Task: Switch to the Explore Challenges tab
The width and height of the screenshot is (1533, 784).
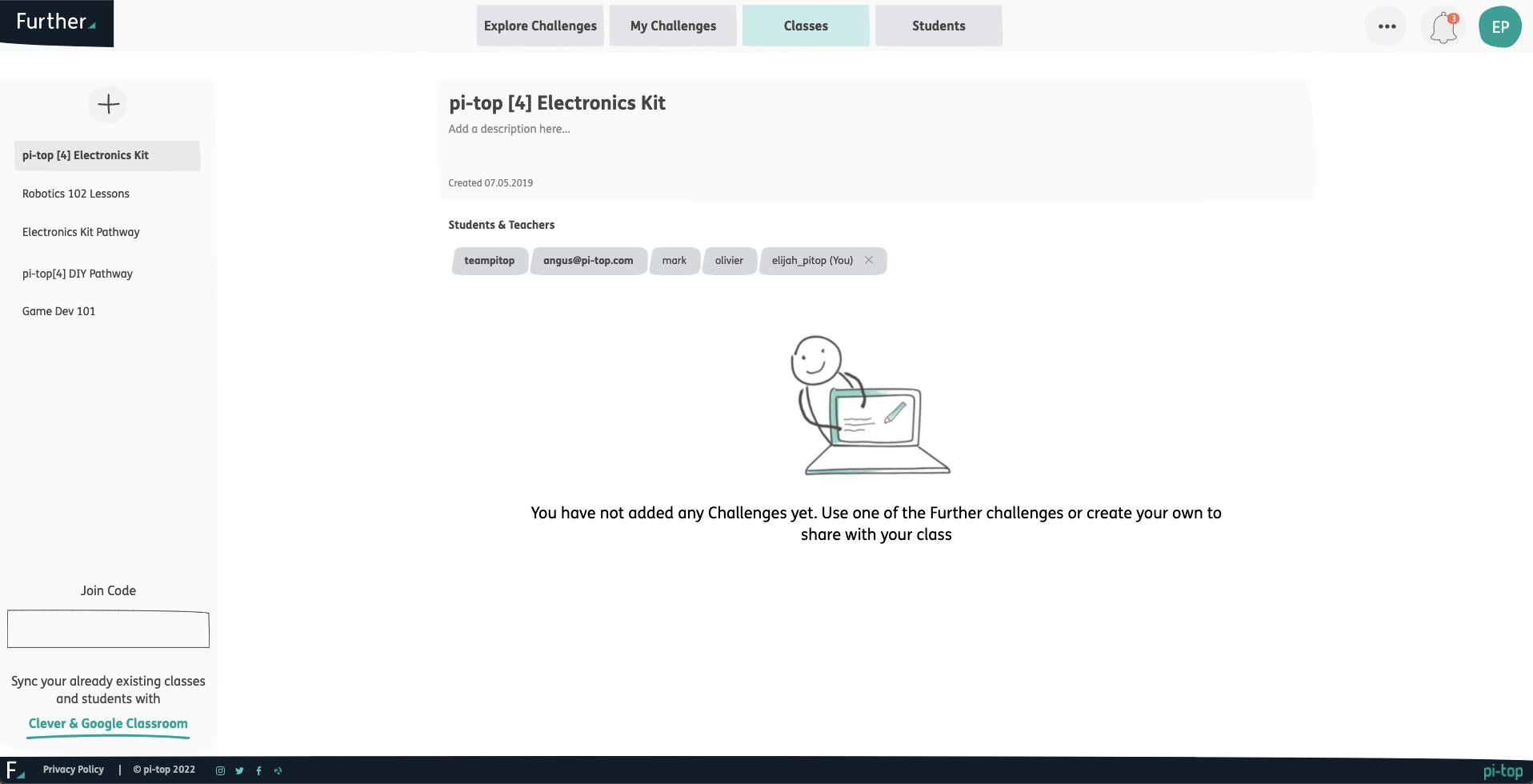Action: 540,26
